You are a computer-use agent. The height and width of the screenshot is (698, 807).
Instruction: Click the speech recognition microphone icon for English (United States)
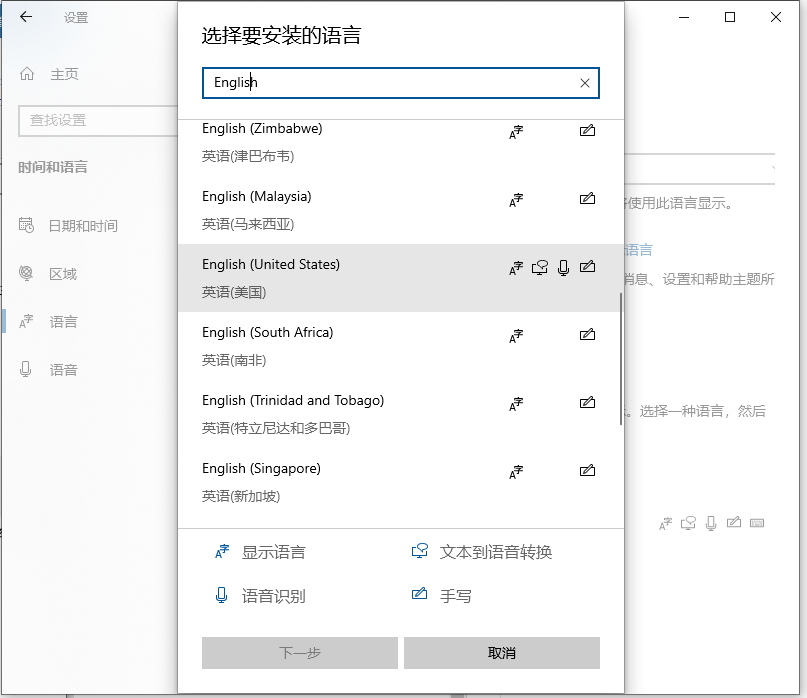(563, 268)
